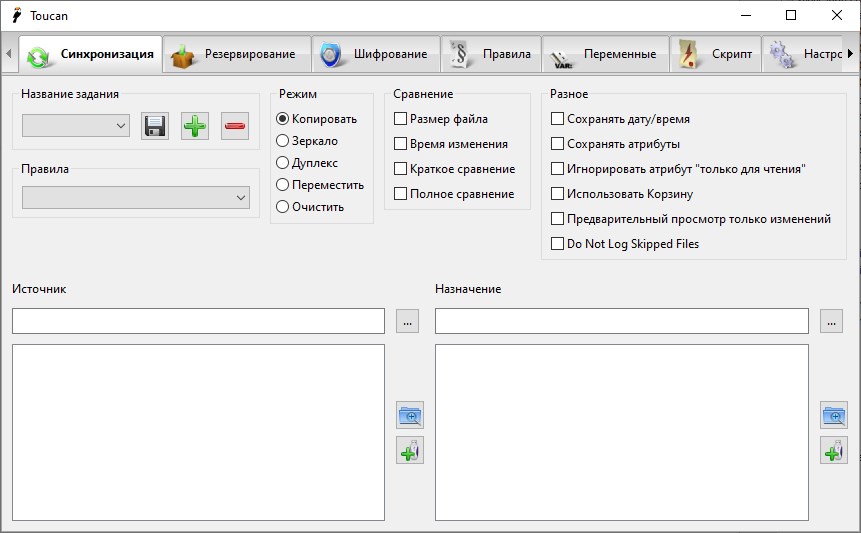Click the source add-variable plus icon
This screenshot has width=861, height=533.
pos(410,450)
